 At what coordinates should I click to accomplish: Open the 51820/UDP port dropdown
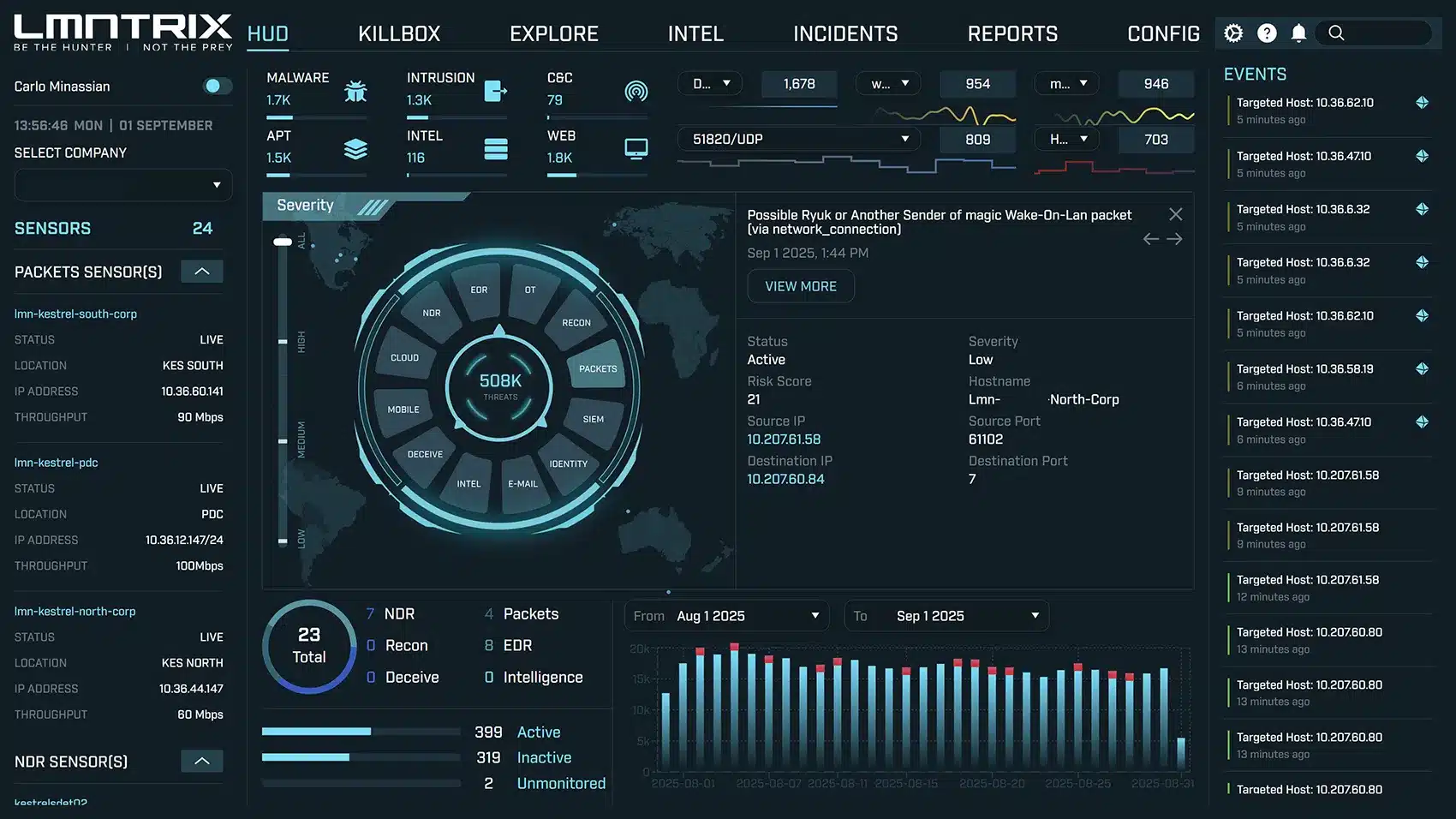tap(799, 139)
